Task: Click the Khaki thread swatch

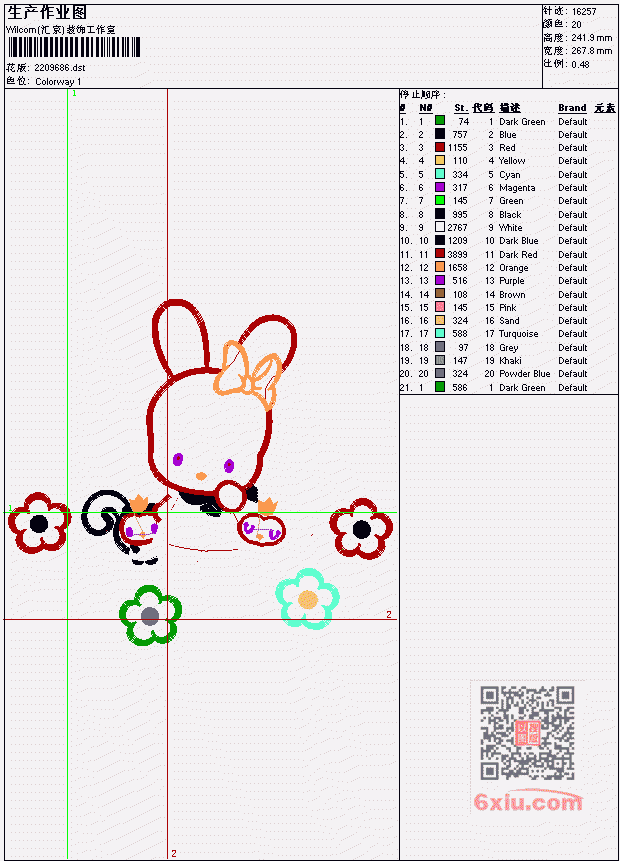Action: coord(440,360)
